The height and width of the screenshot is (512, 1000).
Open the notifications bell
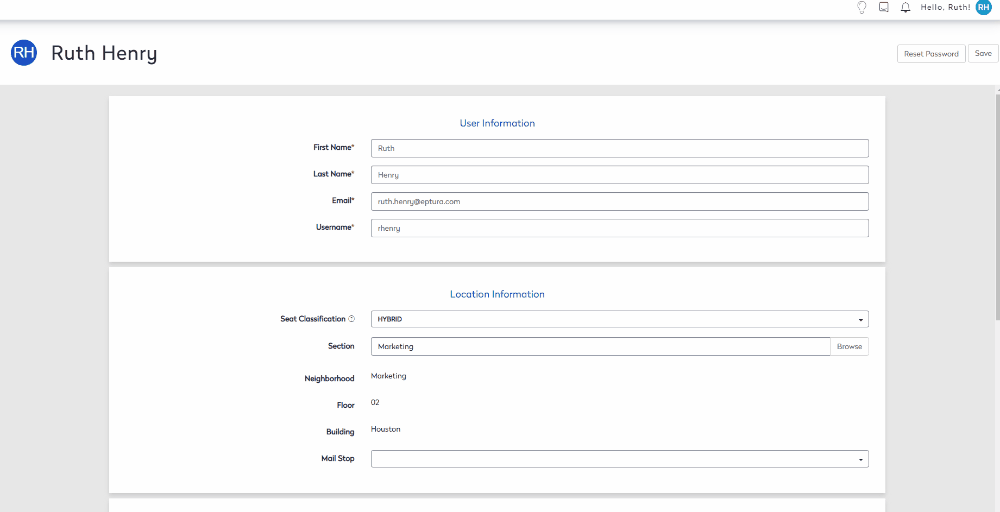point(905,8)
